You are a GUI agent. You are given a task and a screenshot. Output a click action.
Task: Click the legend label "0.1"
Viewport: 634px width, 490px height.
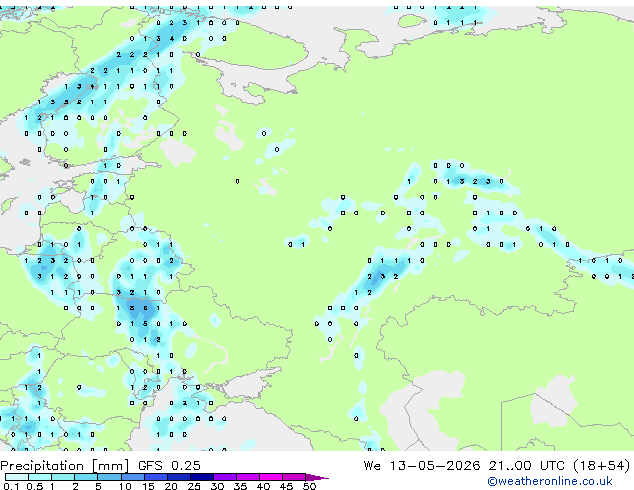tap(11, 486)
